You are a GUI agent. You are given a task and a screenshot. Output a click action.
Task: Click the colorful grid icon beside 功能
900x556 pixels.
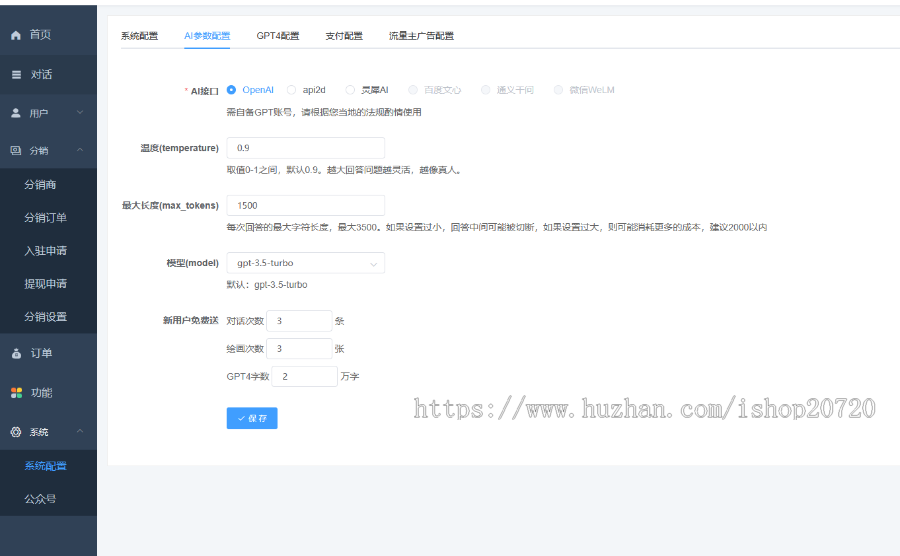coord(16,392)
